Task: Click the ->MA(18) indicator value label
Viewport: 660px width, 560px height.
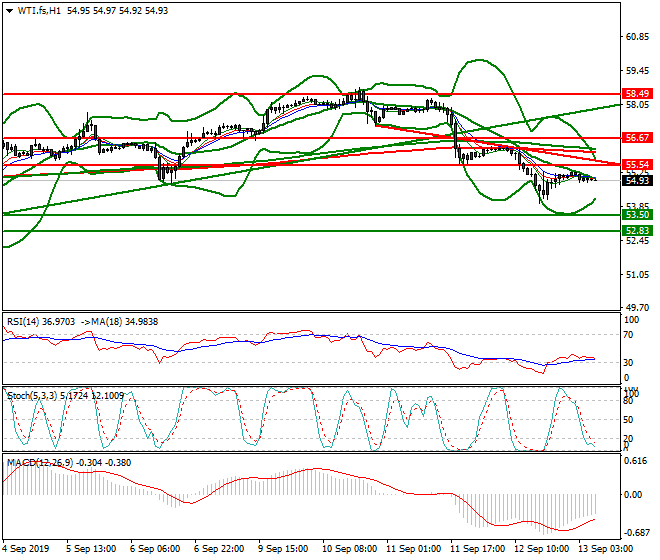Action: pyautogui.click(x=101, y=321)
